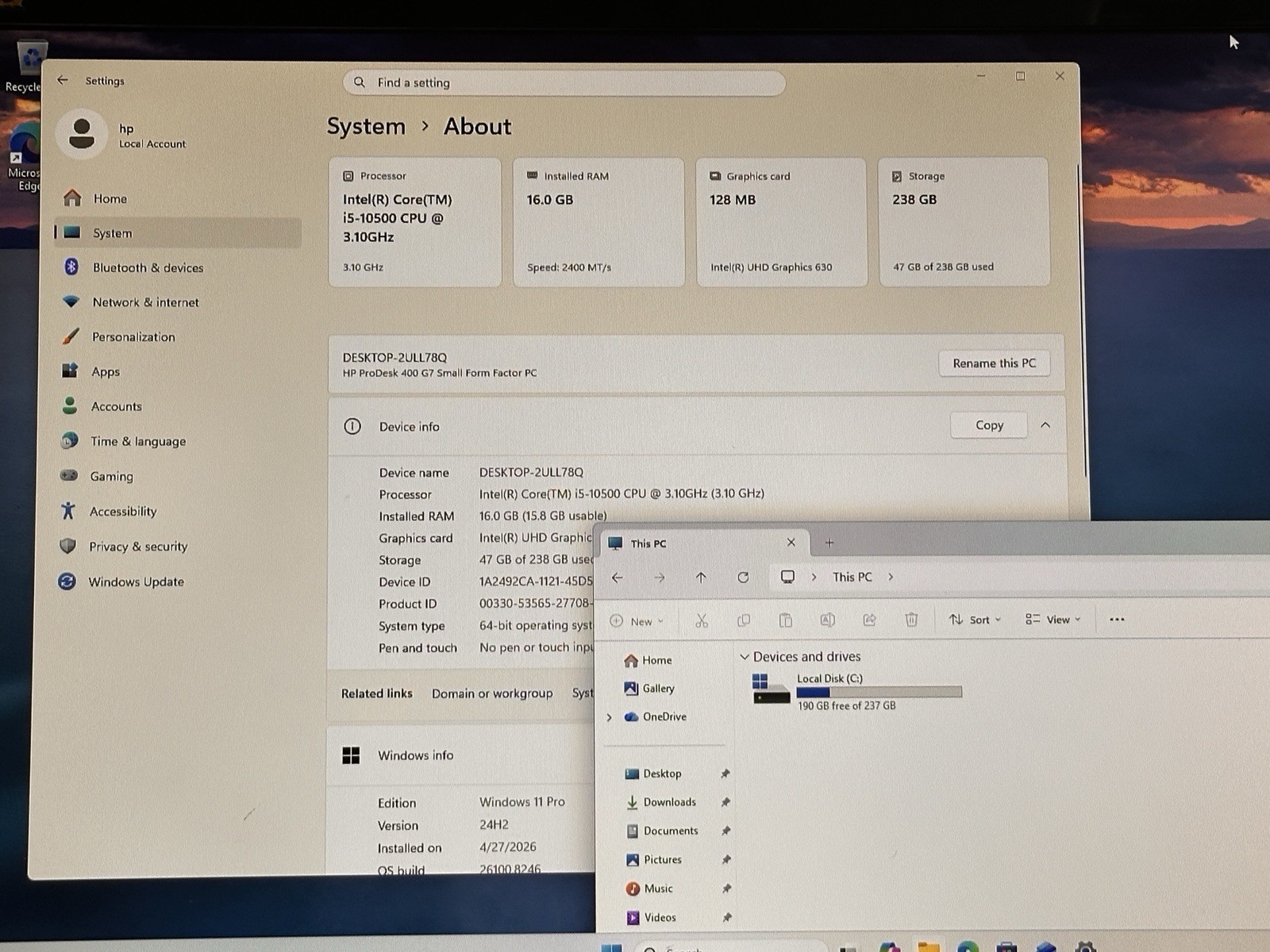The image size is (1270, 952).
Task: Select the This PC tab in File Explorer
Action: pyautogui.click(x=702, y=543)
